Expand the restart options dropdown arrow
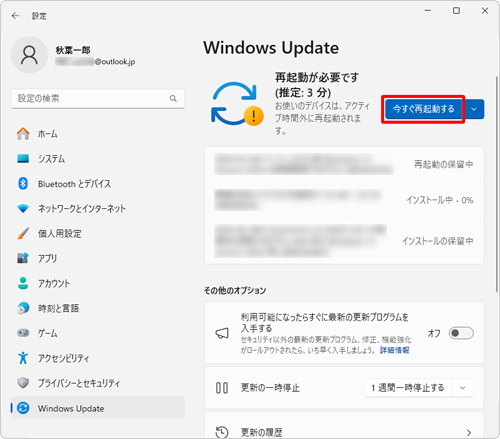500x439 pixels. [474, 109]
